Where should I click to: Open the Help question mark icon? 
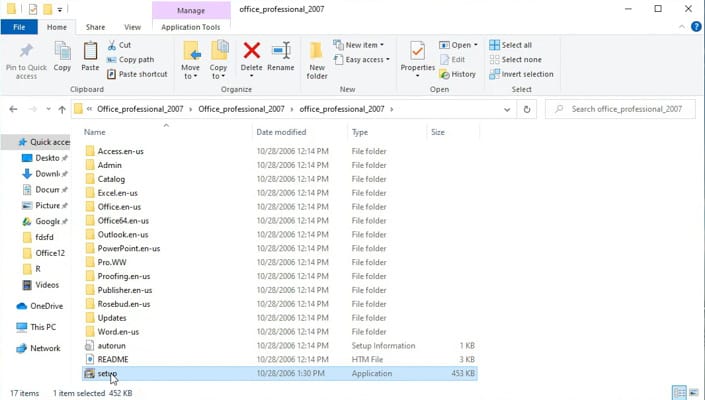coord(696,27)
